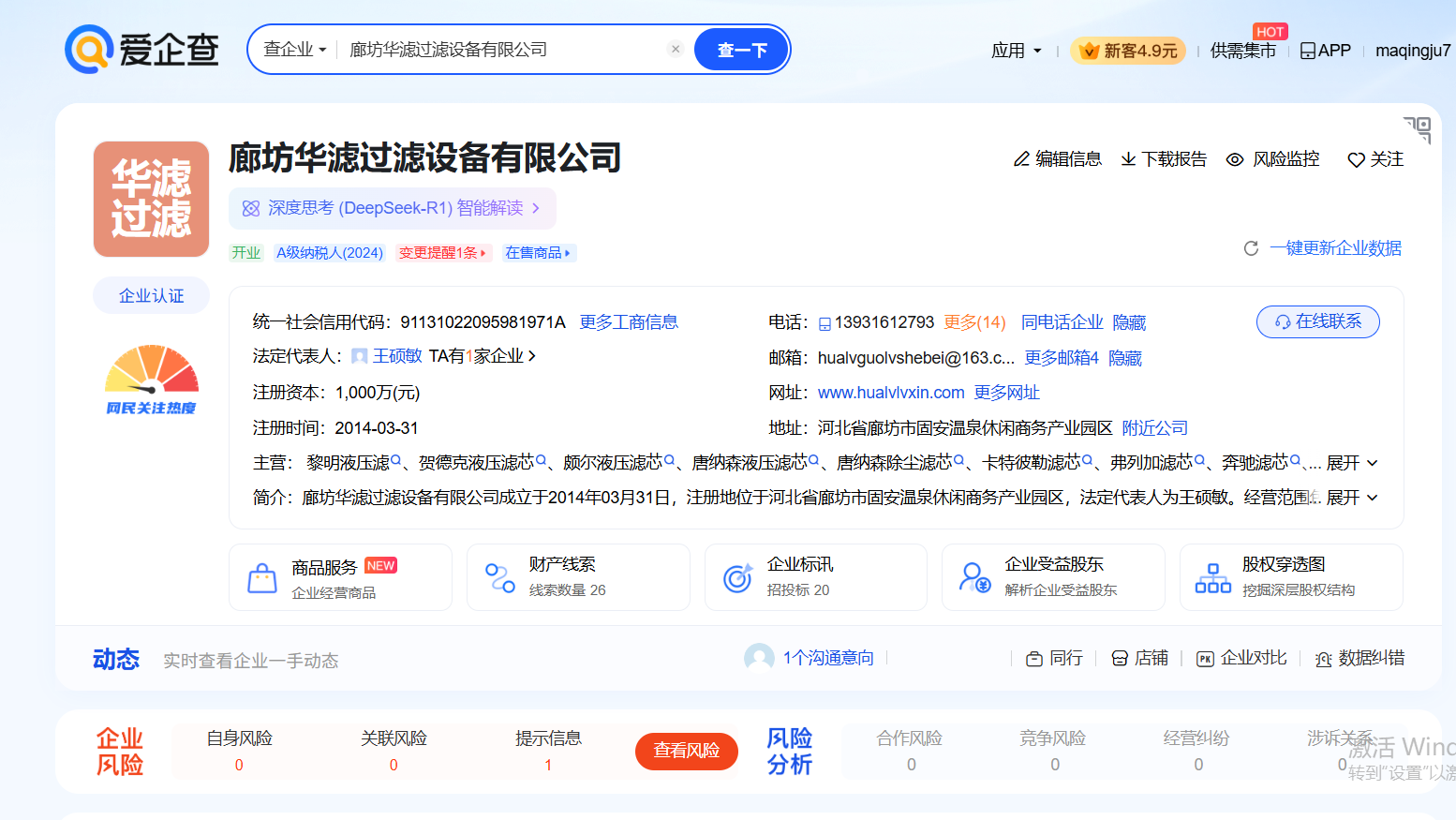Click the 下载报告 download icon
Screen dimensions: 1456x820
point(1128,159)
